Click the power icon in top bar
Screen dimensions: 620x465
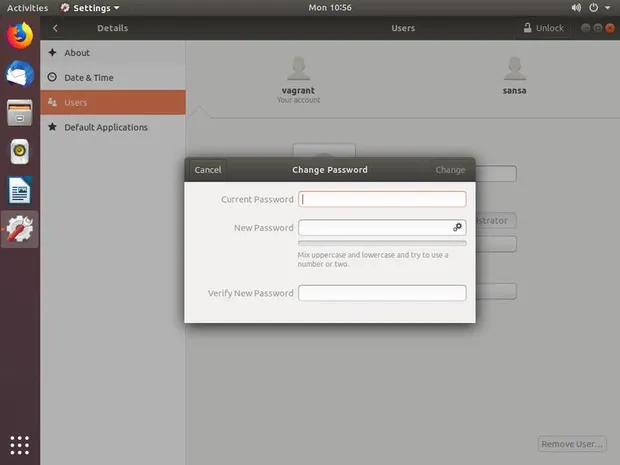[x=593, y=8]
